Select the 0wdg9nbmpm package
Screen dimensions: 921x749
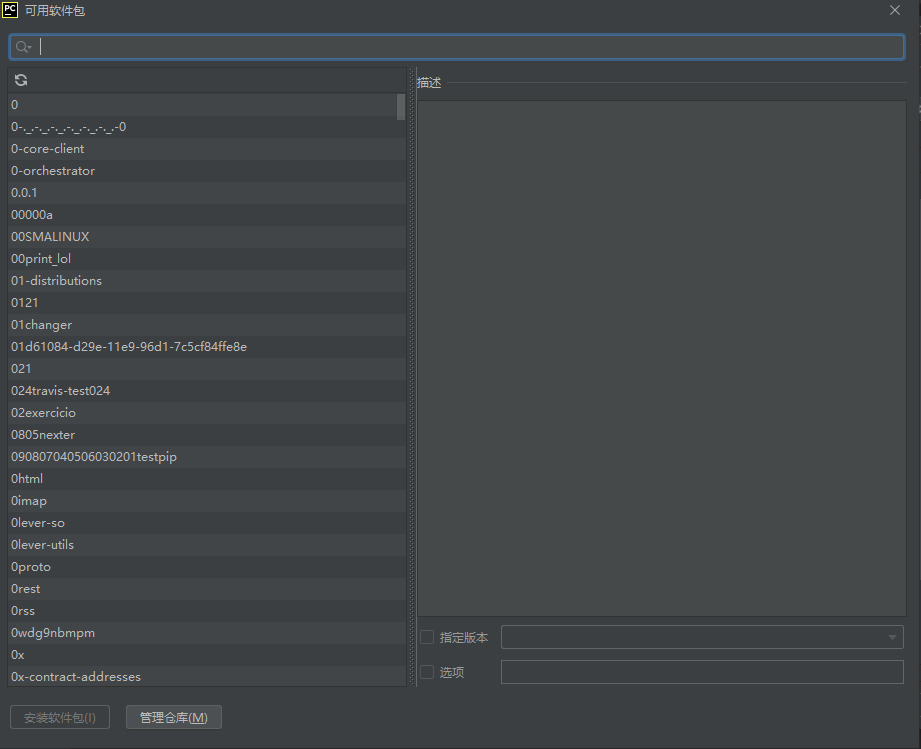tap(207, 633)
